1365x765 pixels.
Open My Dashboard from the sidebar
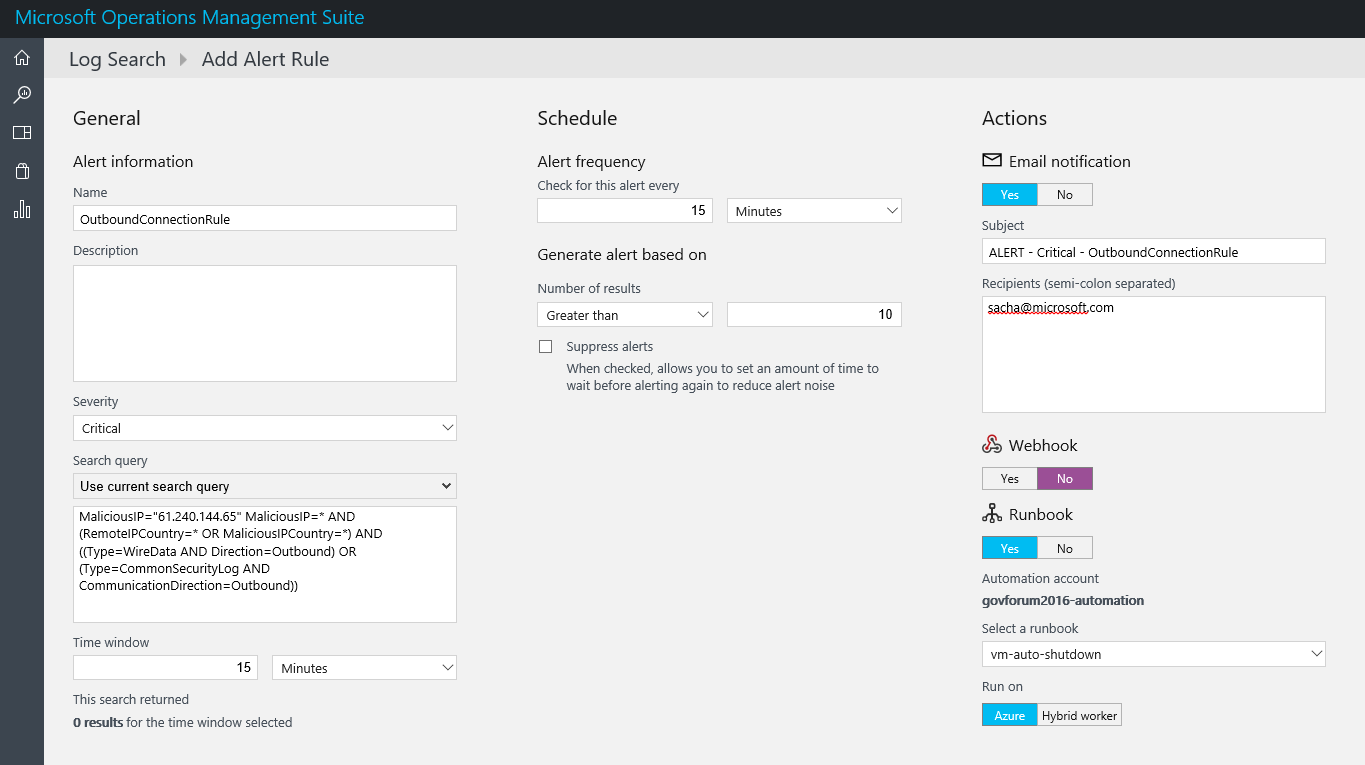click(x=21, y=132)
